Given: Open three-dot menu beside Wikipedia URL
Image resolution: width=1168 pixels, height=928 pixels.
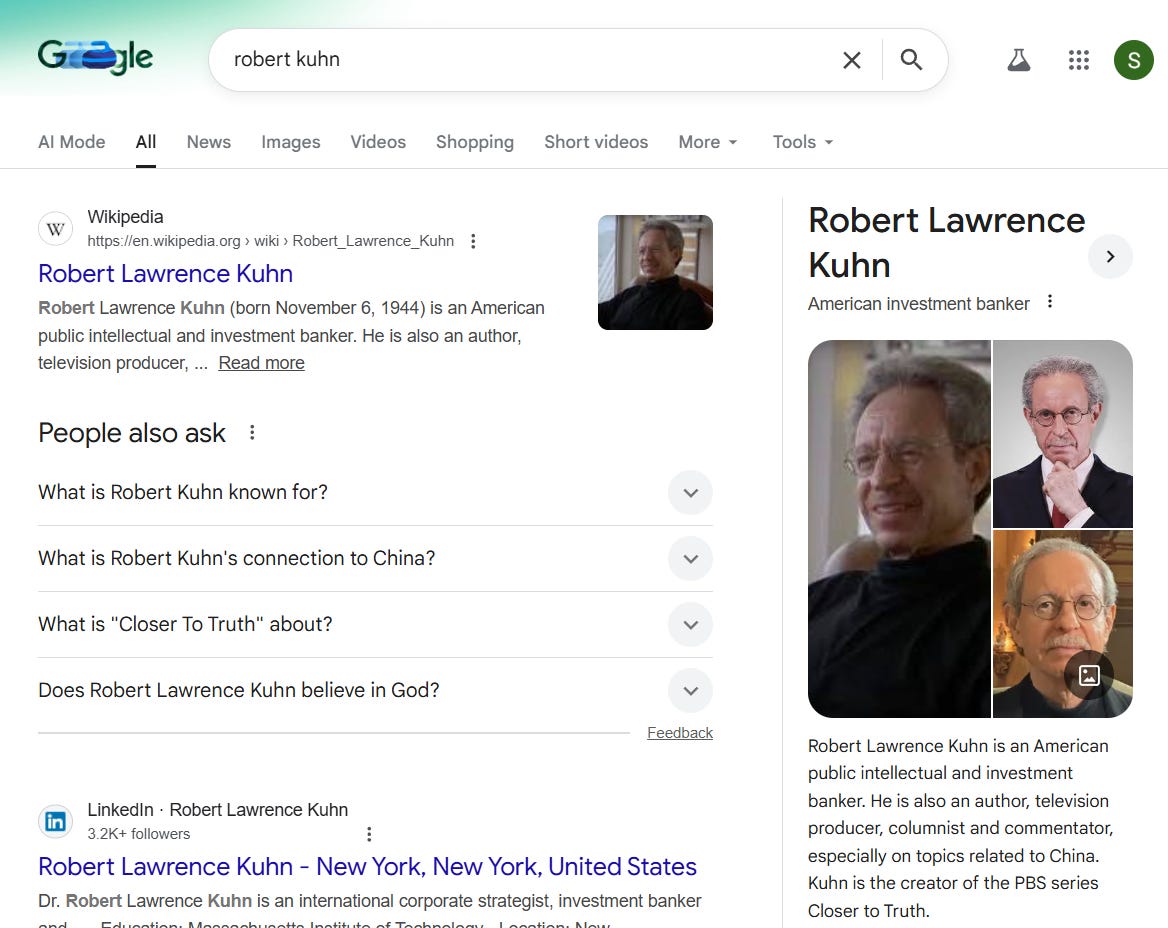Looking at the screenshot, I should [x=473, y=241].
